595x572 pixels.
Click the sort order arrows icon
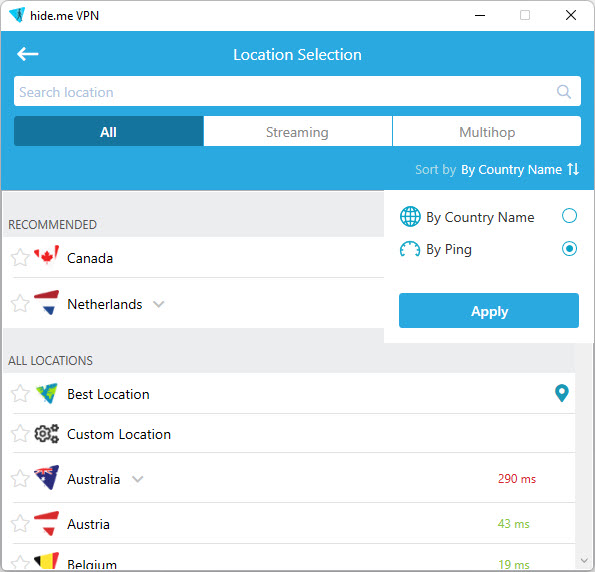point(573,169)
